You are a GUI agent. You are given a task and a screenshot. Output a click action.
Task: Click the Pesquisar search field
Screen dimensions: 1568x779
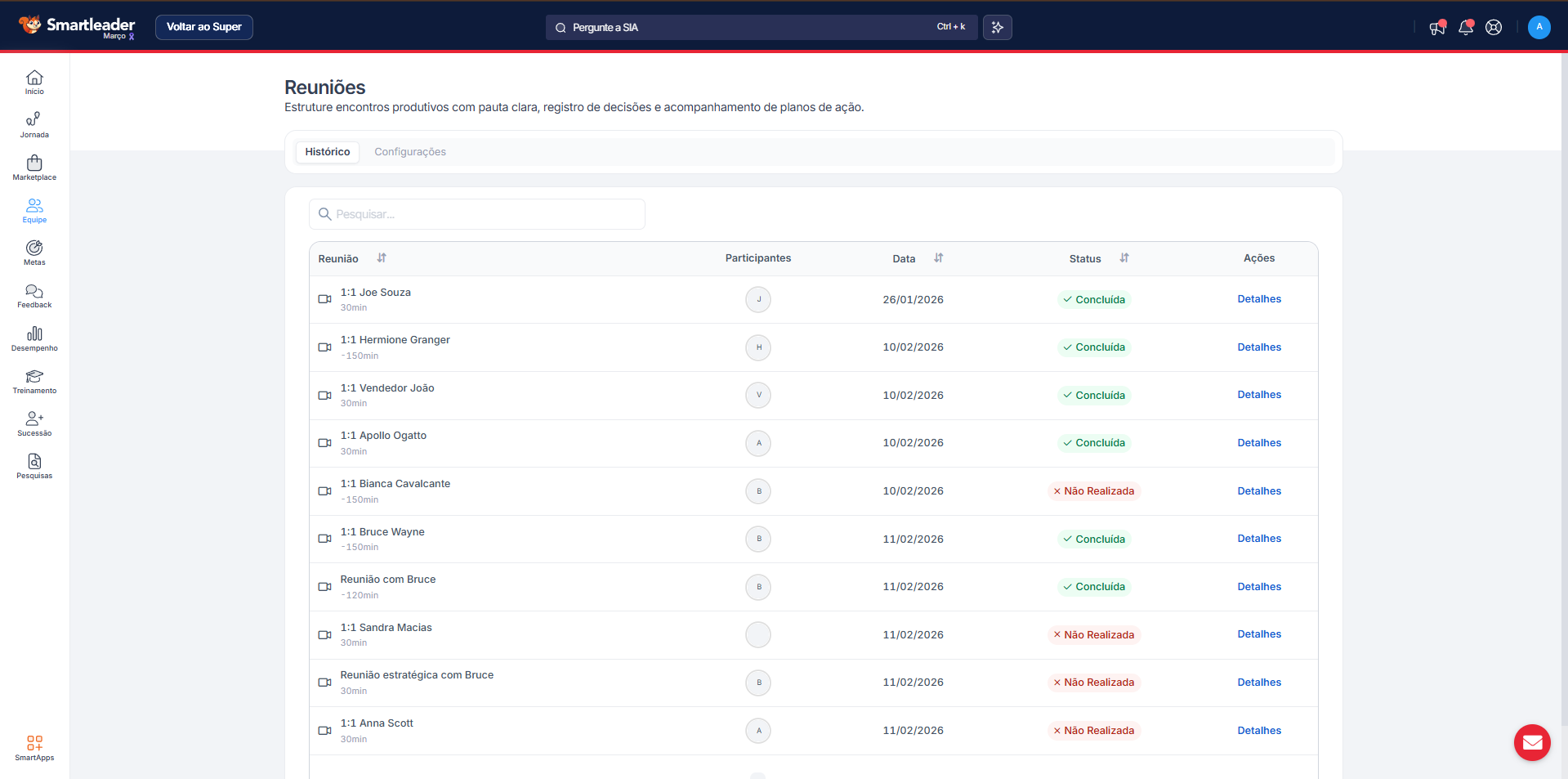[x=477, y=214]
